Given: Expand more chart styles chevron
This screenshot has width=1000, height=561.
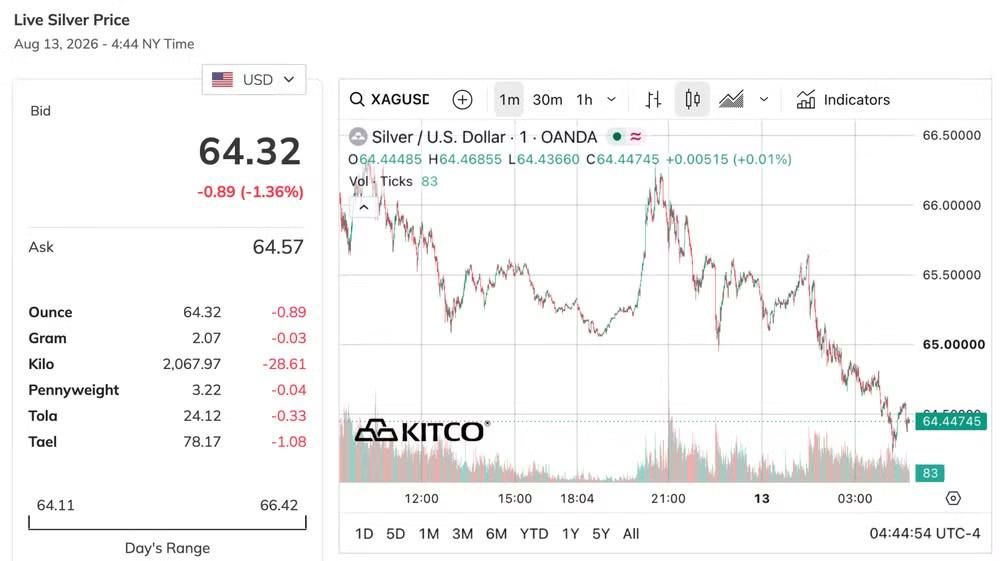Looking at the screenshot, I should pyautogui.click(x=764, y=99).
